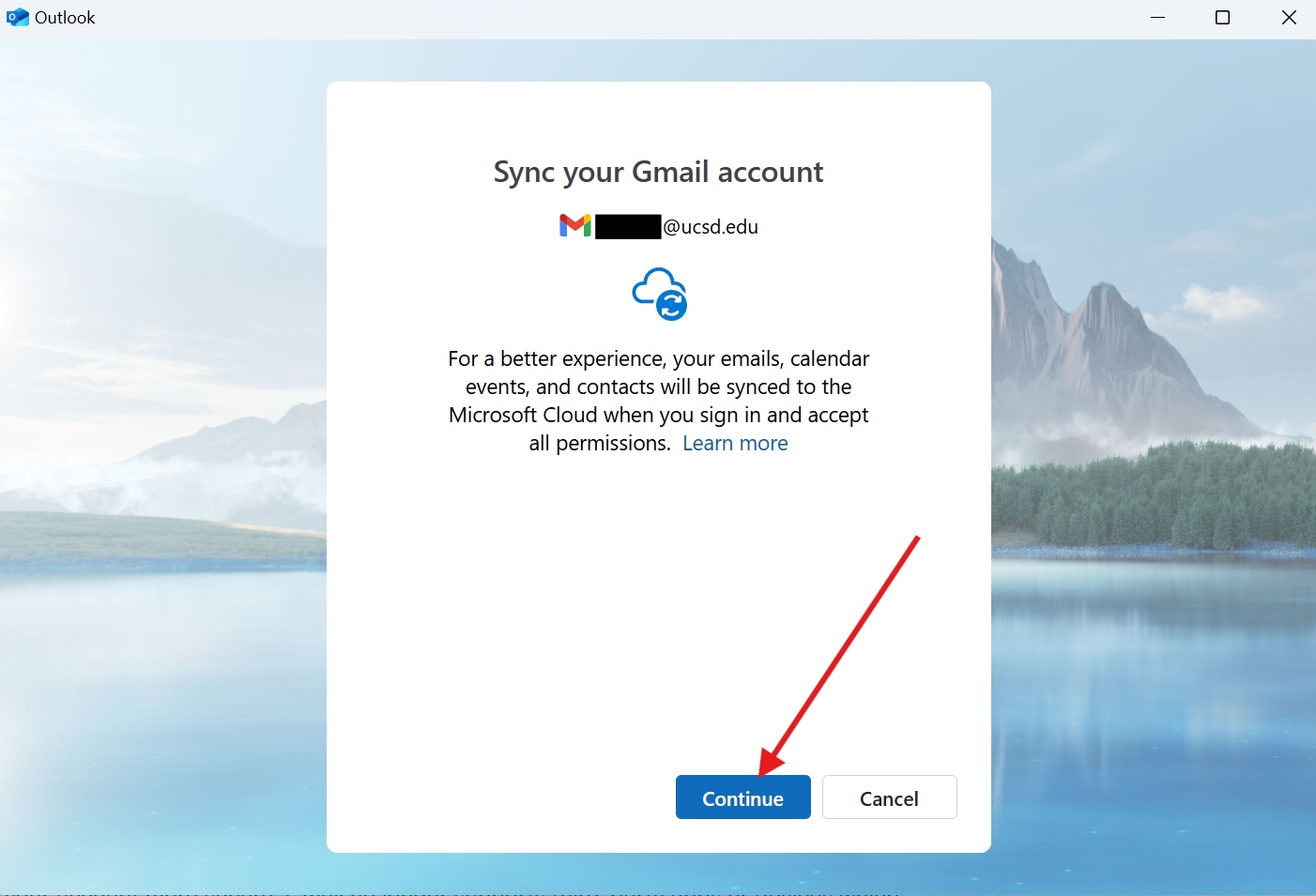Click the blacked-out username box
The height and width of the screenshot is (896, 1316).
(x=628, y=227)
